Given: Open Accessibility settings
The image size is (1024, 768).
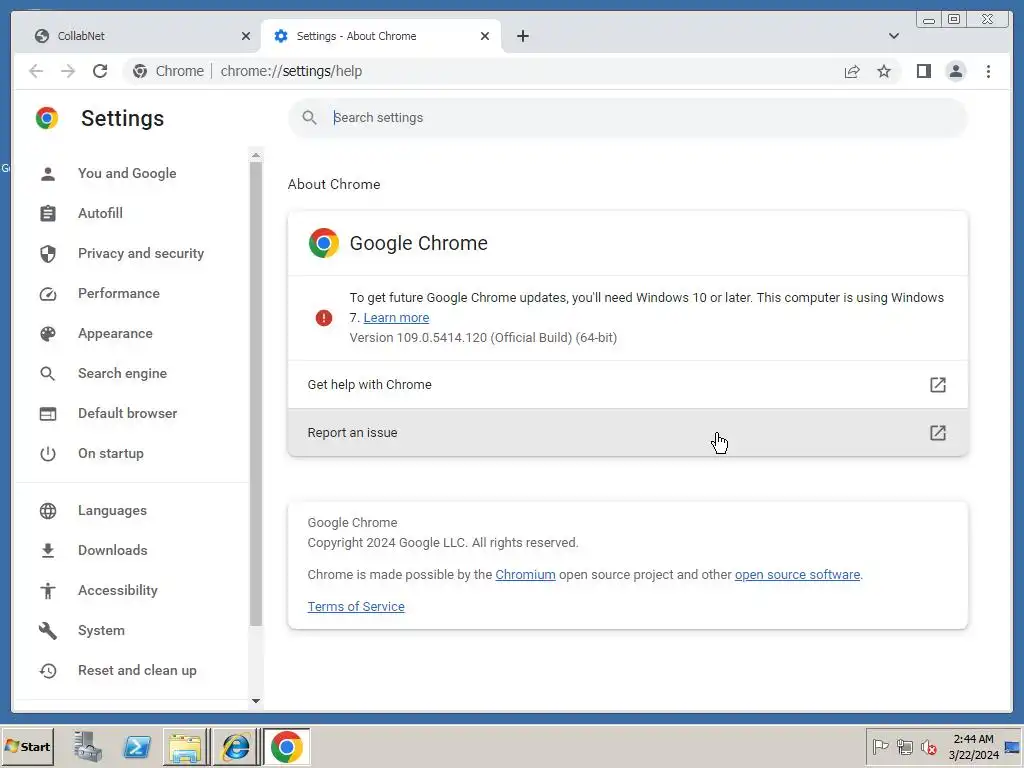Looking at the screenshot, I should pyautogui.click(x=118, y=590).
